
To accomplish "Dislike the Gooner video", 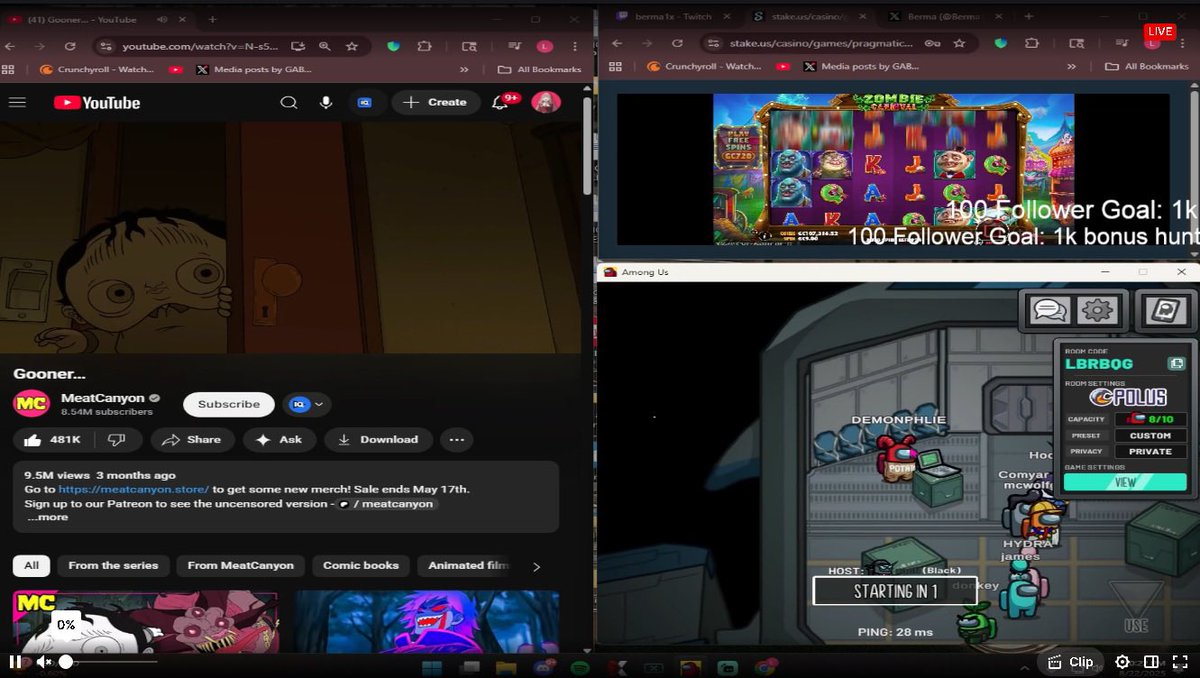I will (116, 439).
